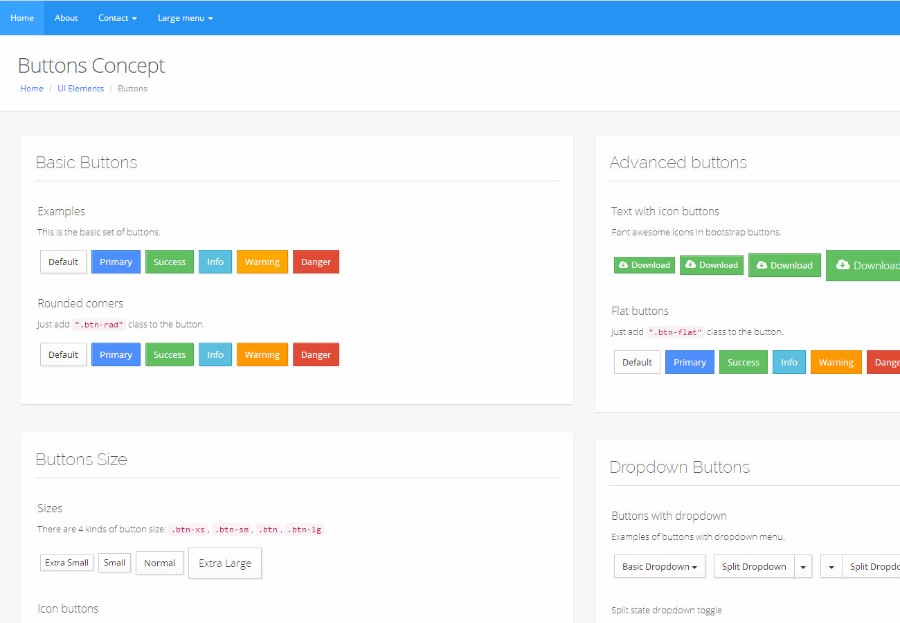900x623 pixels.
Task: Click the Normal size button
Action: [x=160, y=563]
